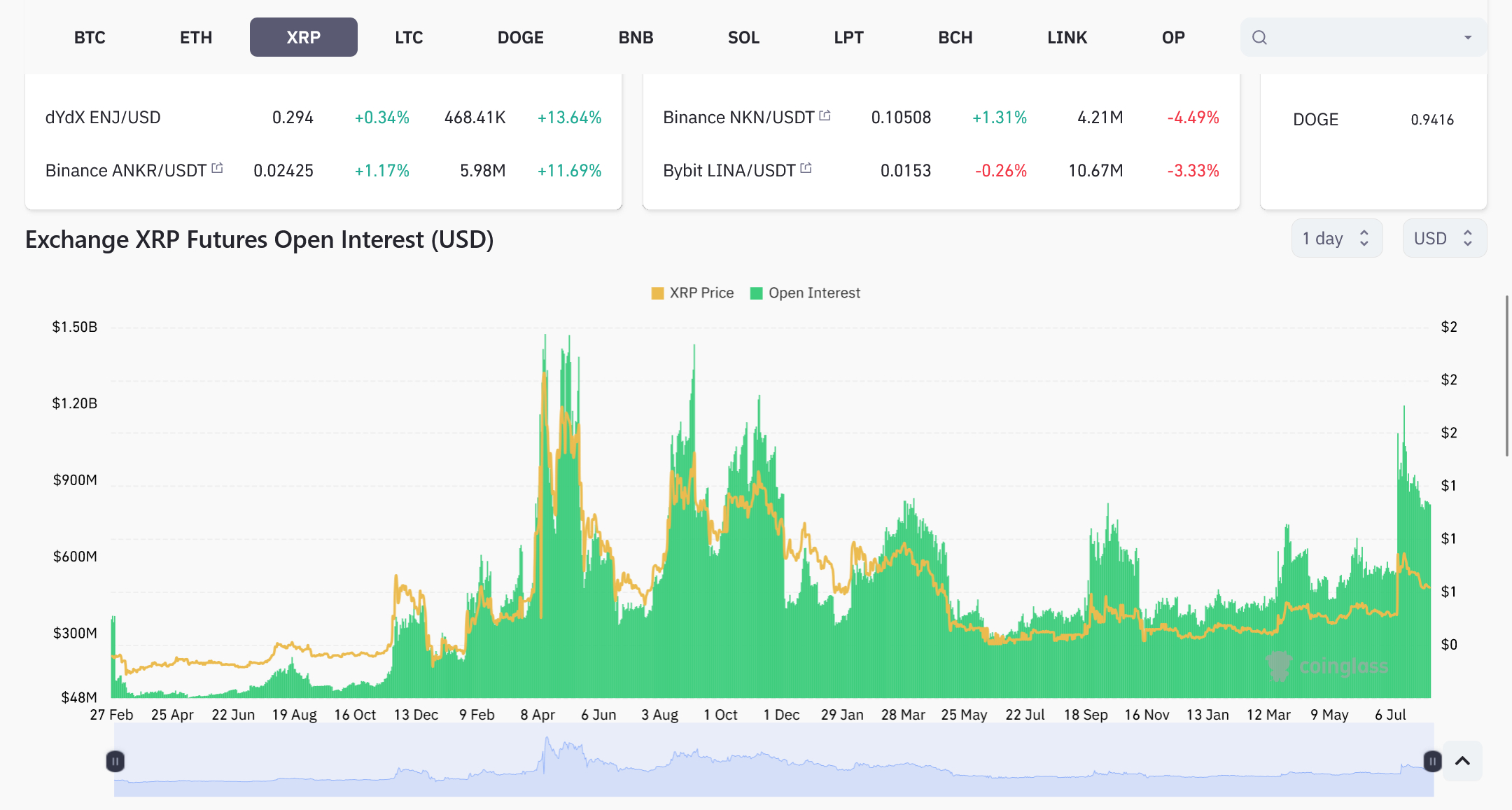Screen dimensions: 1512x810
Task: Select the ETH coin tab
Action: coord(196,37)
